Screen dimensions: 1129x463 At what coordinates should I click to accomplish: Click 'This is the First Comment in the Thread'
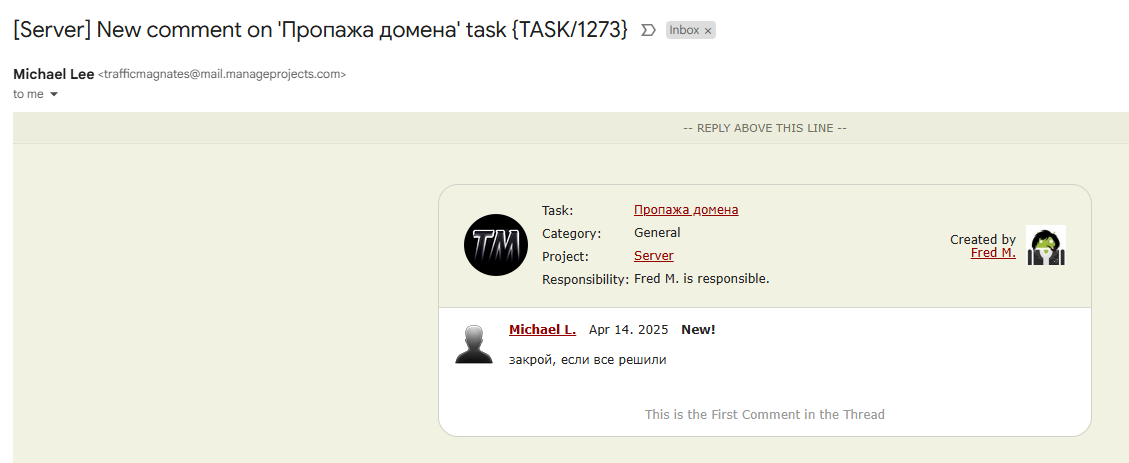point(764,414)
